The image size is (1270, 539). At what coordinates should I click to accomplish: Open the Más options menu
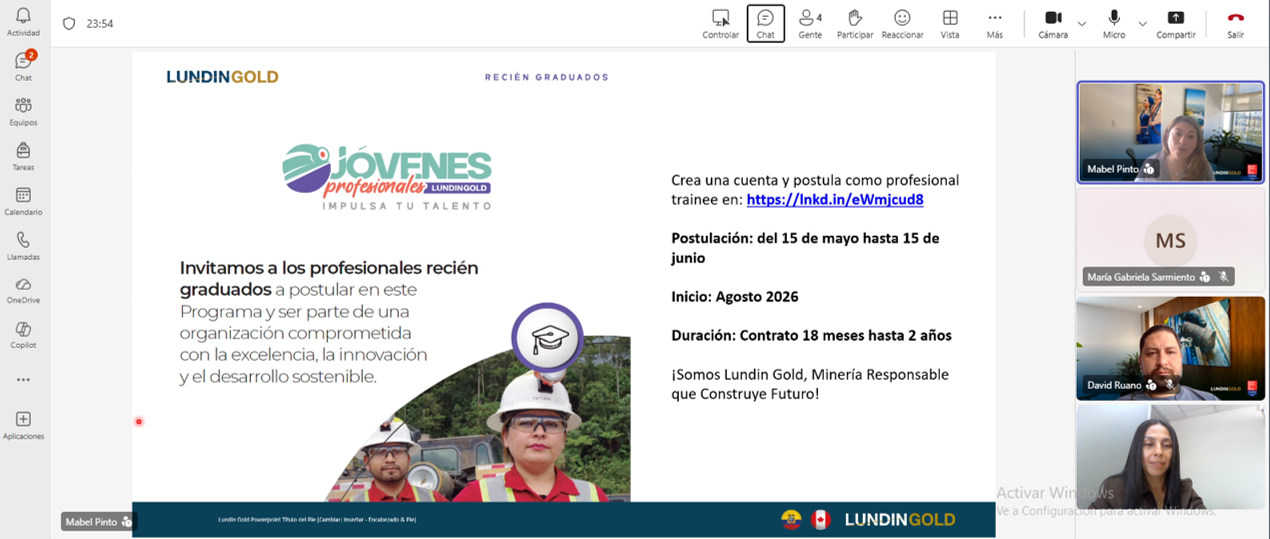[994, 24]
